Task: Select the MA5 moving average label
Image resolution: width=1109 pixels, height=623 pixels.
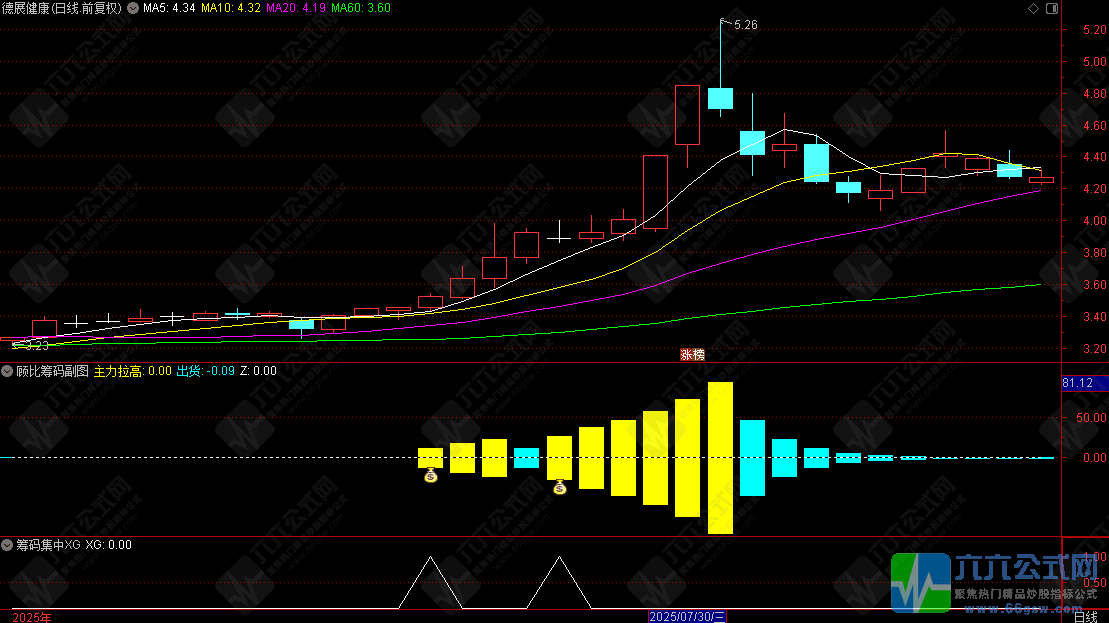Action: coord(169,8)
